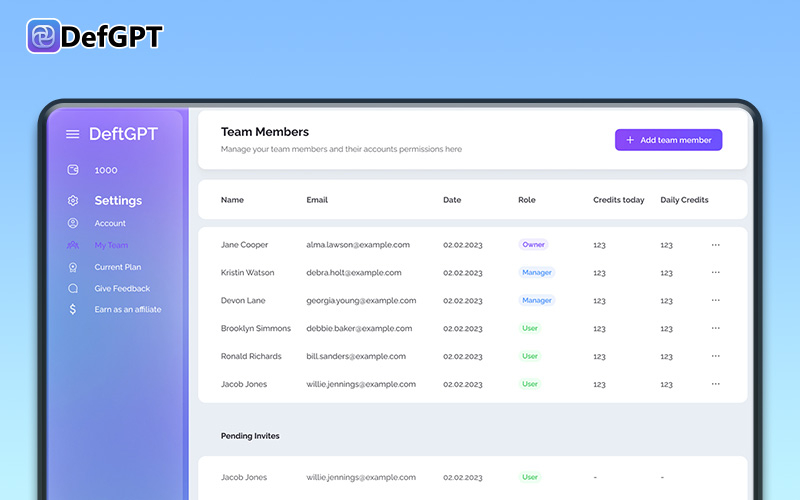Viewport: 800px width, 500px height.
Task: Click the Team Members heading
Action: (265, 132)
